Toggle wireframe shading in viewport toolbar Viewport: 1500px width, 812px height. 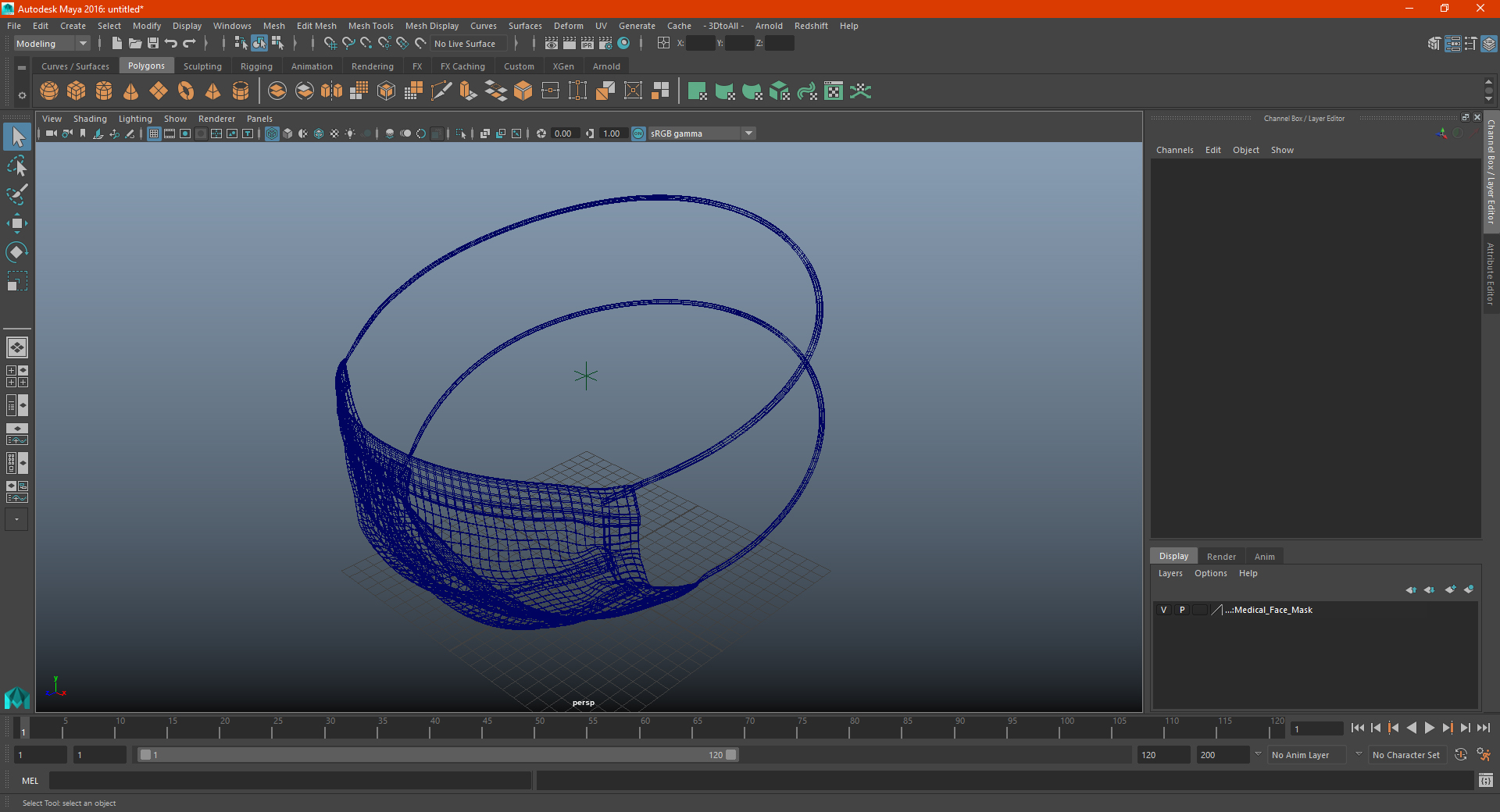tap(272, 134)
